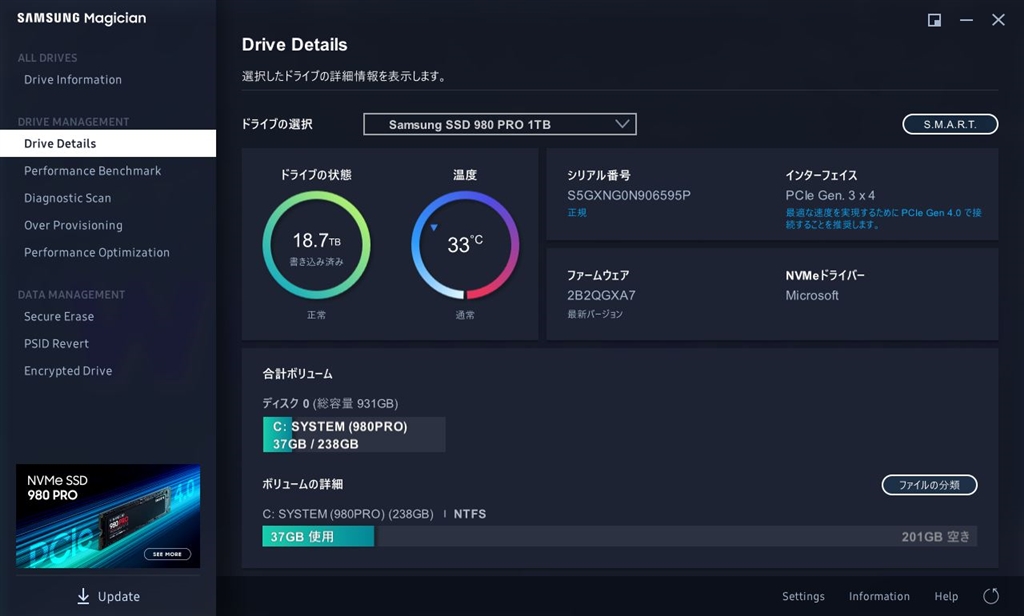Viewport: 1024px width, 616px height.
Task: Click PCIe Gen. 3 x 4 interface text
Action: pos(830,195)
